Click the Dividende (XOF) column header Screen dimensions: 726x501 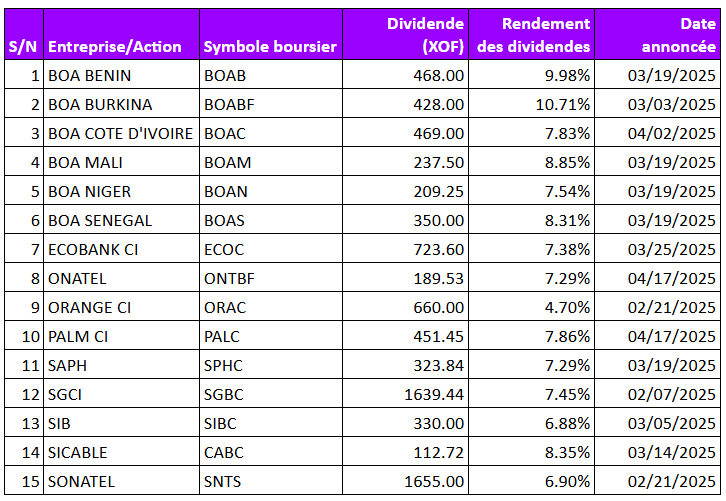(x=406, y=35)
